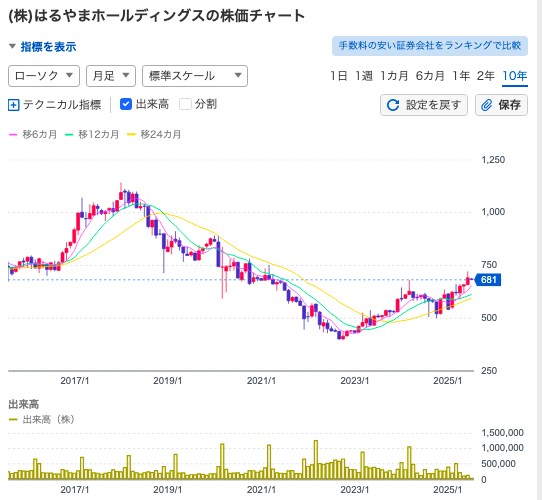Open the 手数料の安い証券会社 ranking link
Image resolution: width=542 pixels, height=500 pixels.
430,46
